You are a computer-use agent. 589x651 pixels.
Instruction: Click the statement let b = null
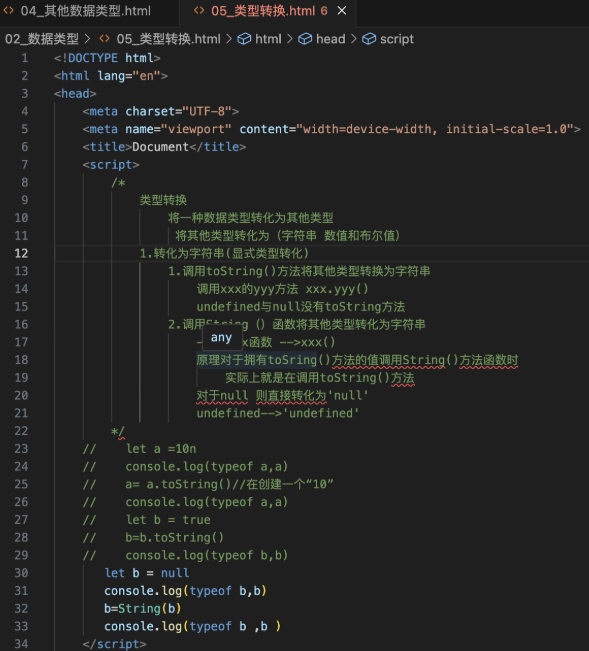pos(147,573)
